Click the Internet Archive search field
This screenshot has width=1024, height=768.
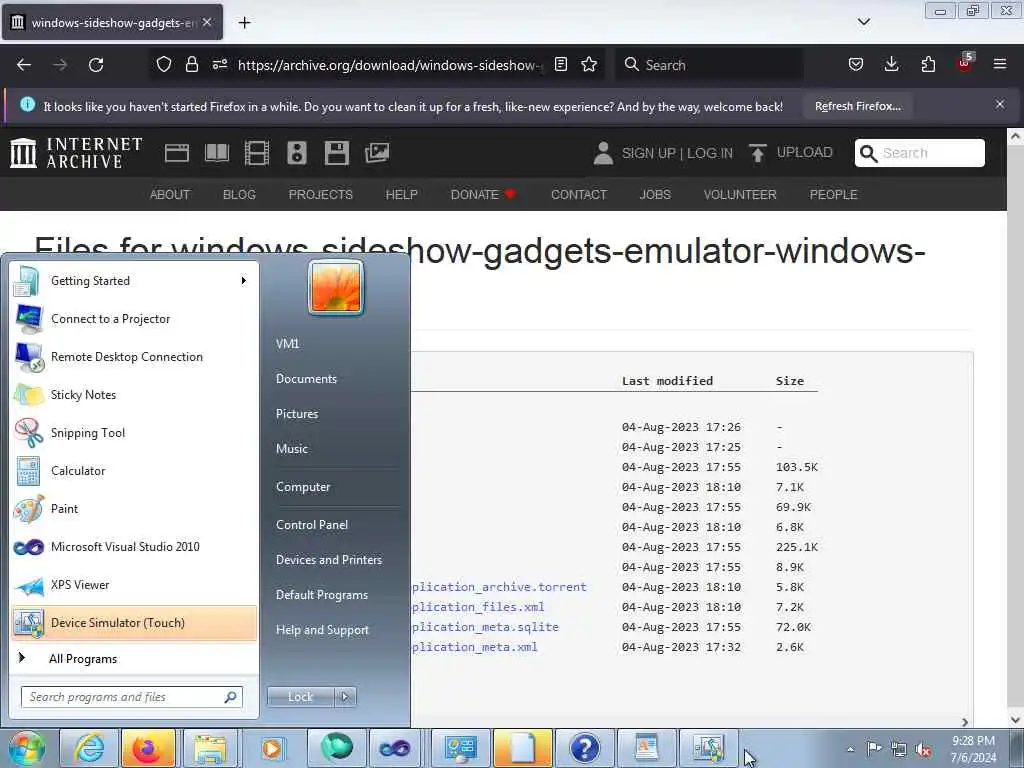pyautogui.click(x=920, y=153)
